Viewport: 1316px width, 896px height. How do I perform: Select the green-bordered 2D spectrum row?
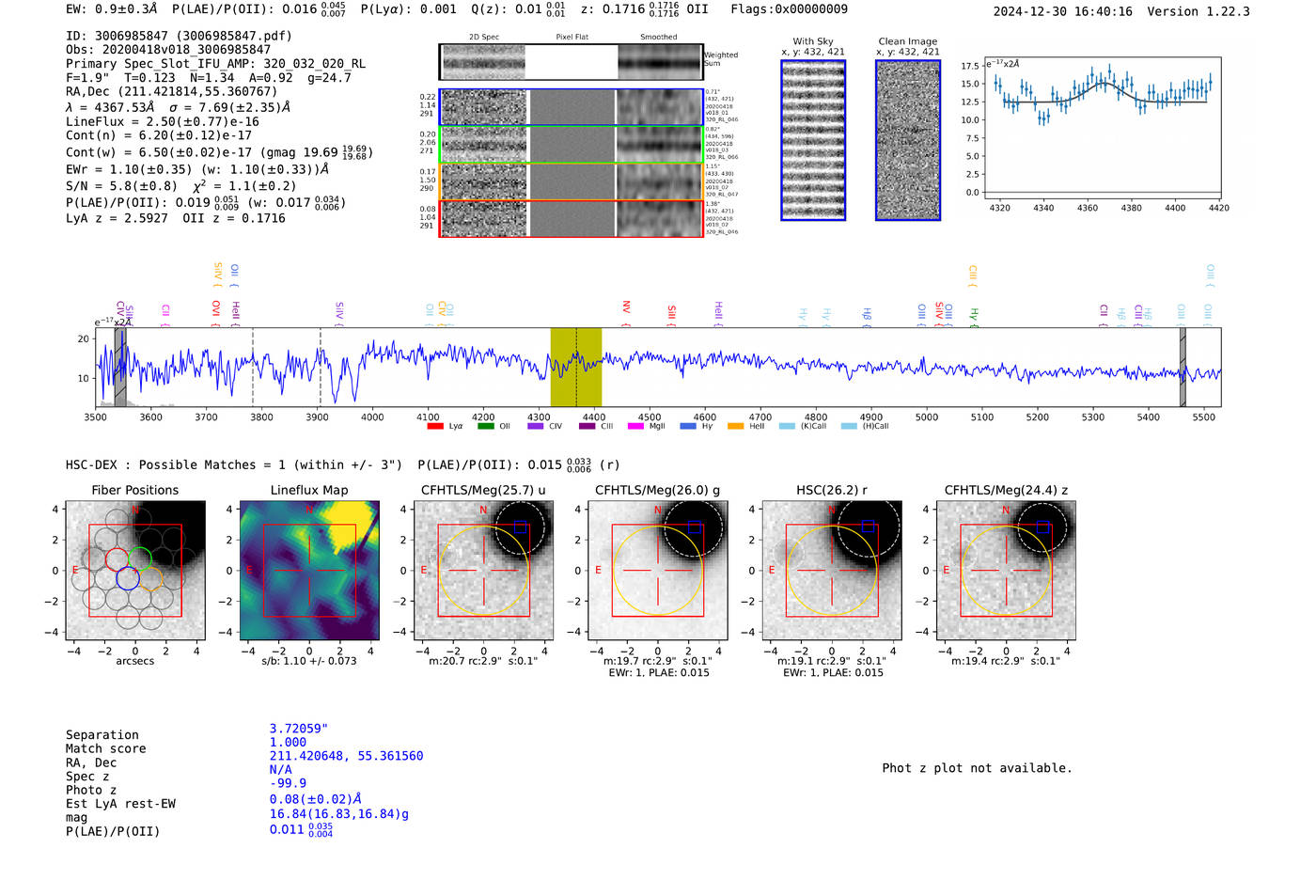tap(571, 145)
